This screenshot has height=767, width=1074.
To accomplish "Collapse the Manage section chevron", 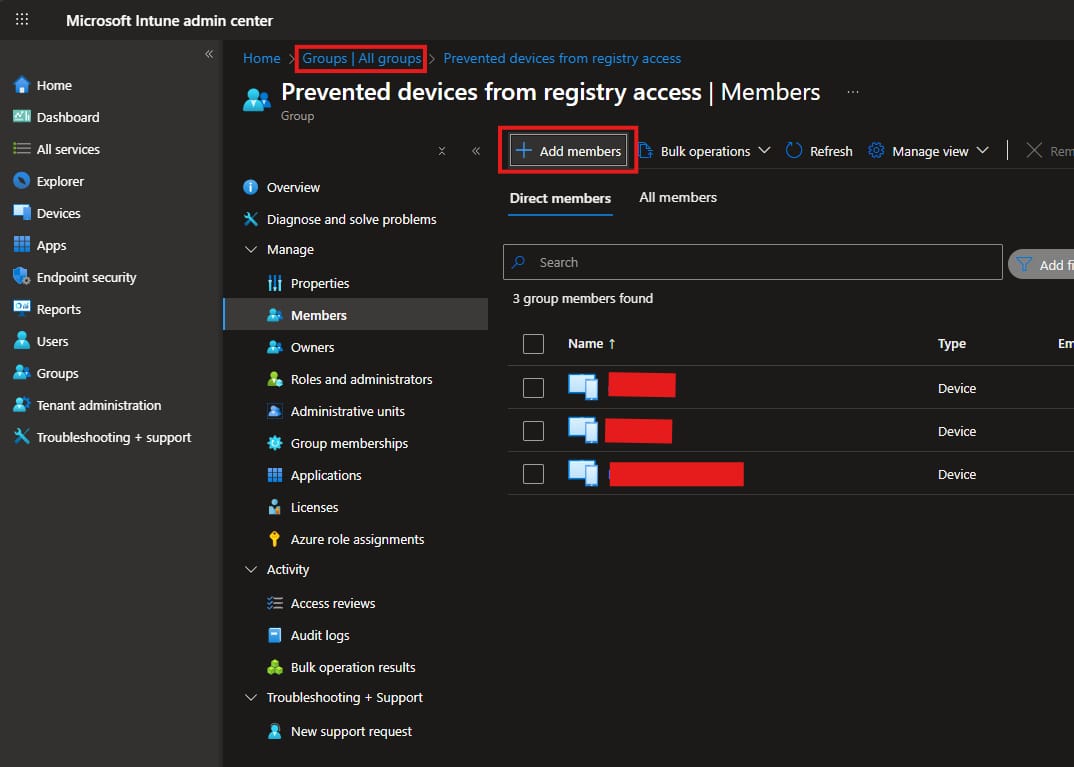I will coord(251,249).
